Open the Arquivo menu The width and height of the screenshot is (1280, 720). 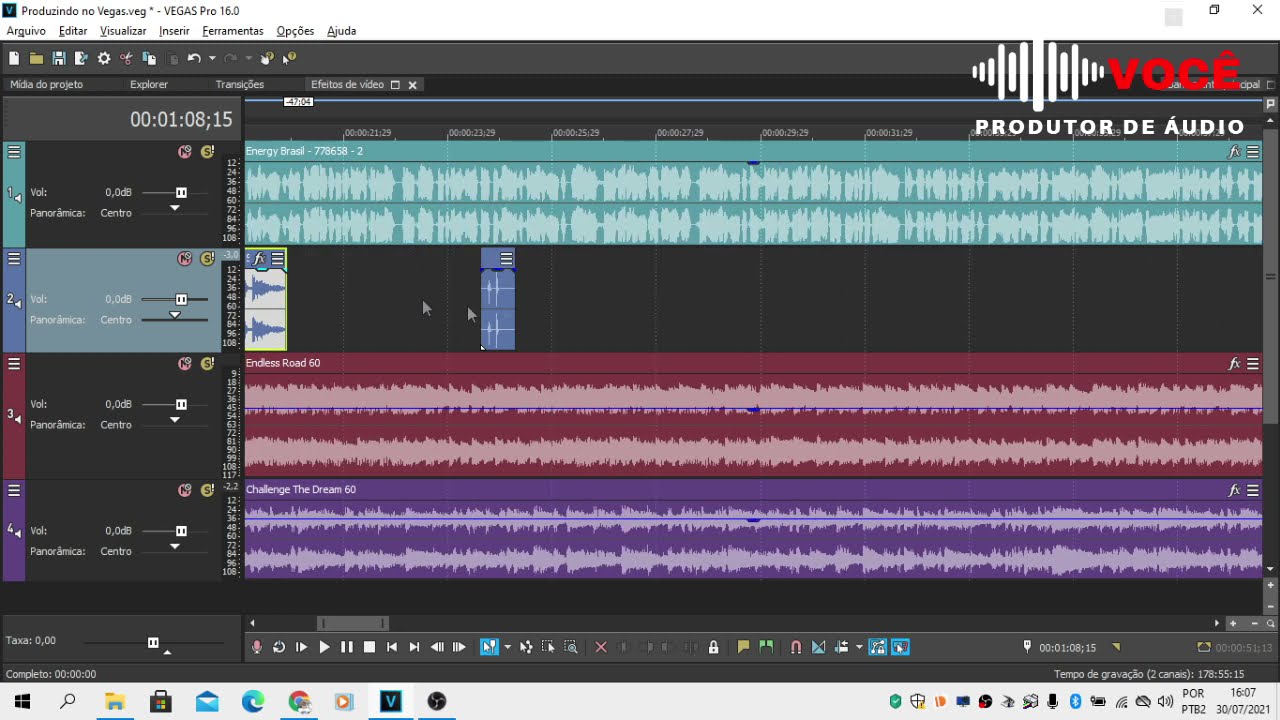[26, 31]
